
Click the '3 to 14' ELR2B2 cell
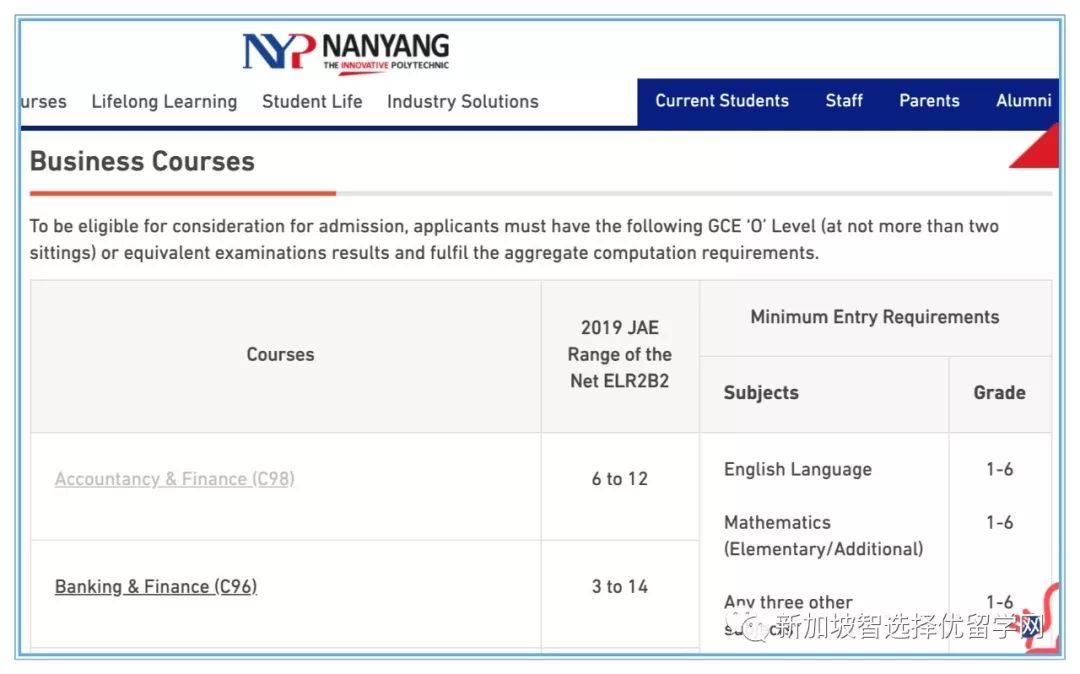point(620,587)
